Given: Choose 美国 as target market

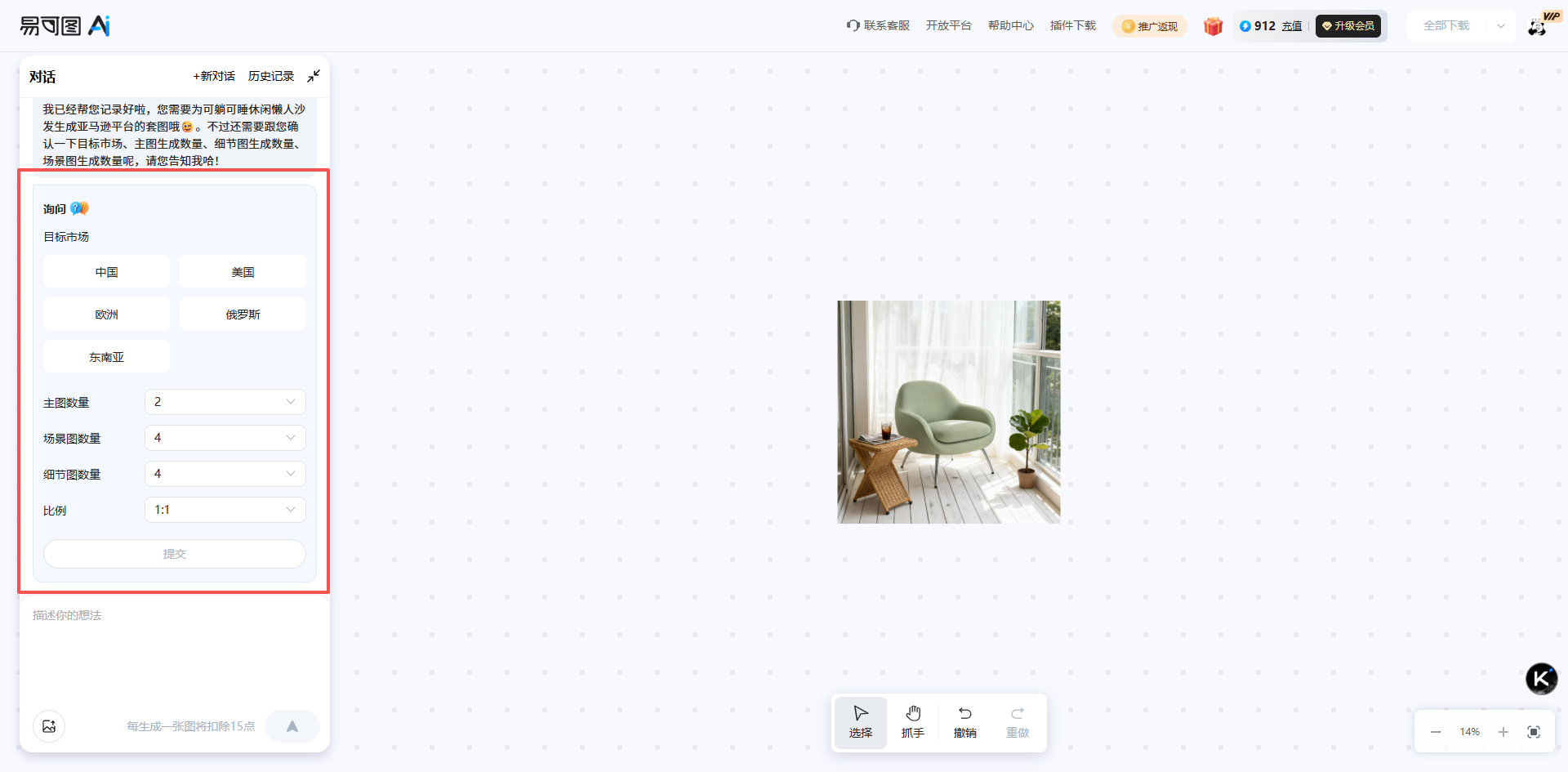Looking at the screenshot, I should (x=243, y=272).
